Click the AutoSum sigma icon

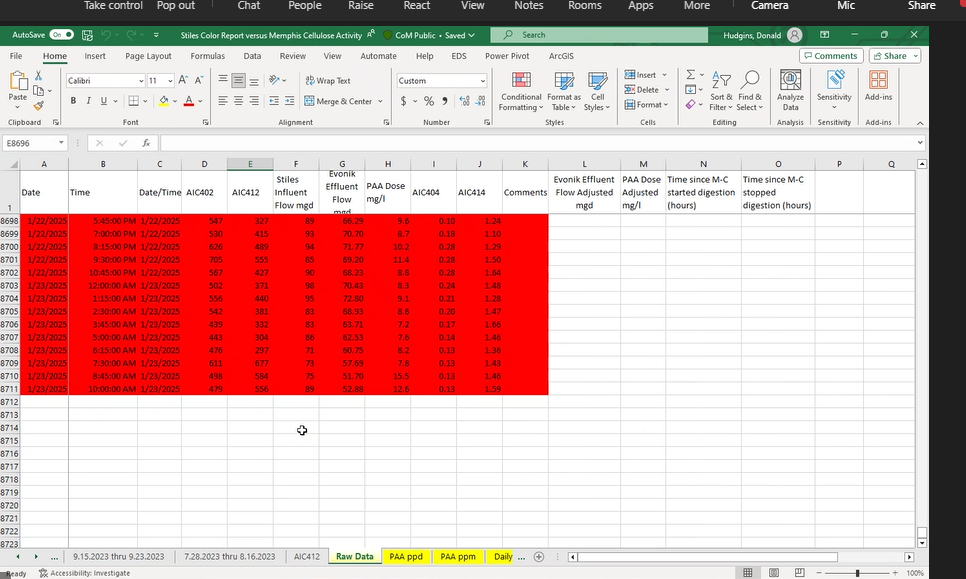coord(690,75)
